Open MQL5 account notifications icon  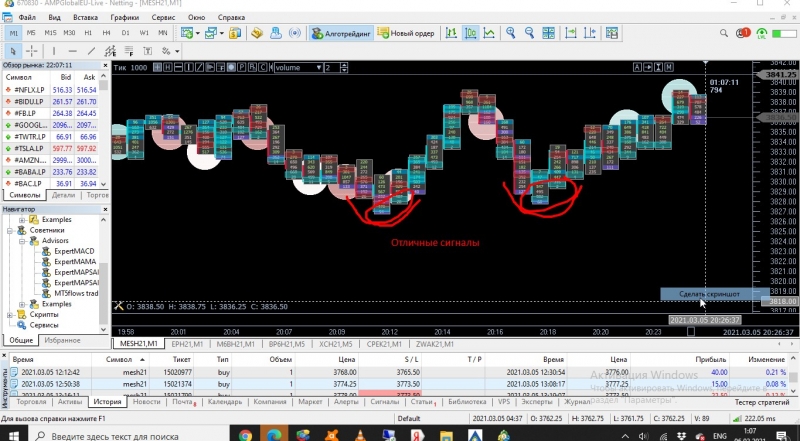(742, 33)
